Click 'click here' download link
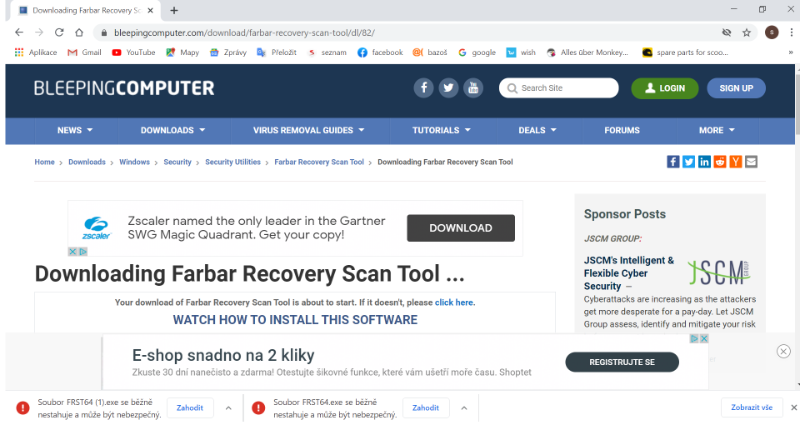The height and width of the screenshot is (425, 800). [x=454, y=302]
